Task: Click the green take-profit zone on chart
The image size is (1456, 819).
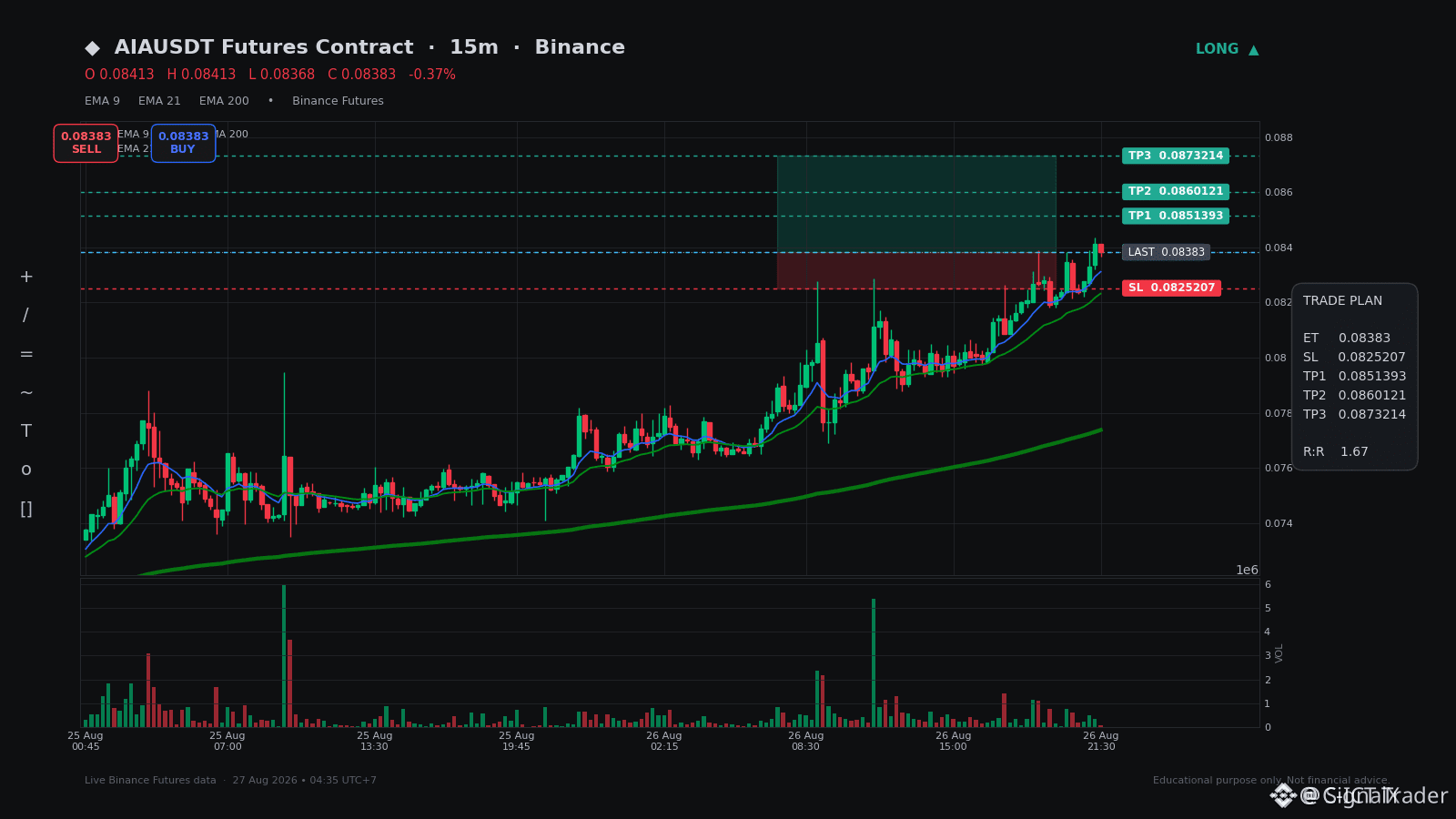Action: tap(916, 204)
